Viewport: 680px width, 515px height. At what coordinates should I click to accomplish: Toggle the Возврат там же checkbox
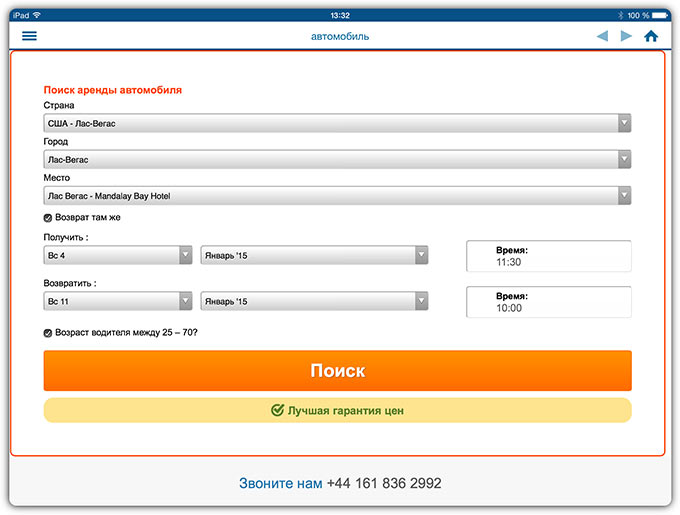[x=48, y=218]
